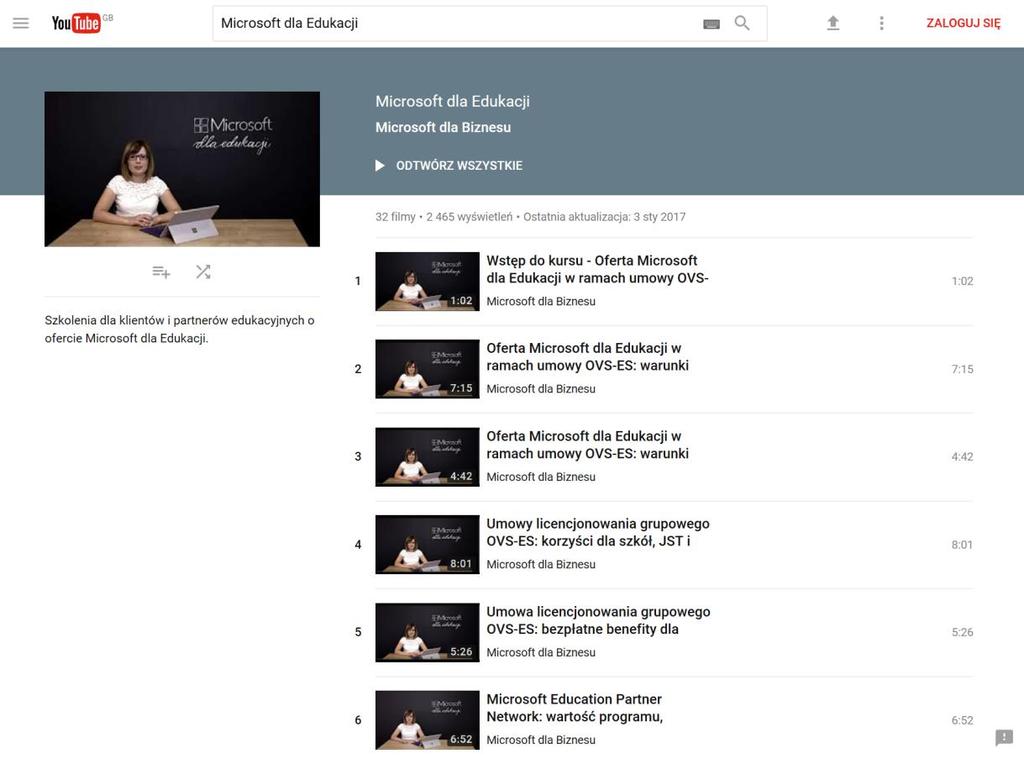Click the 1:02 duration at row end
This screenshot has height=759, width=1024.
[962, 282]
